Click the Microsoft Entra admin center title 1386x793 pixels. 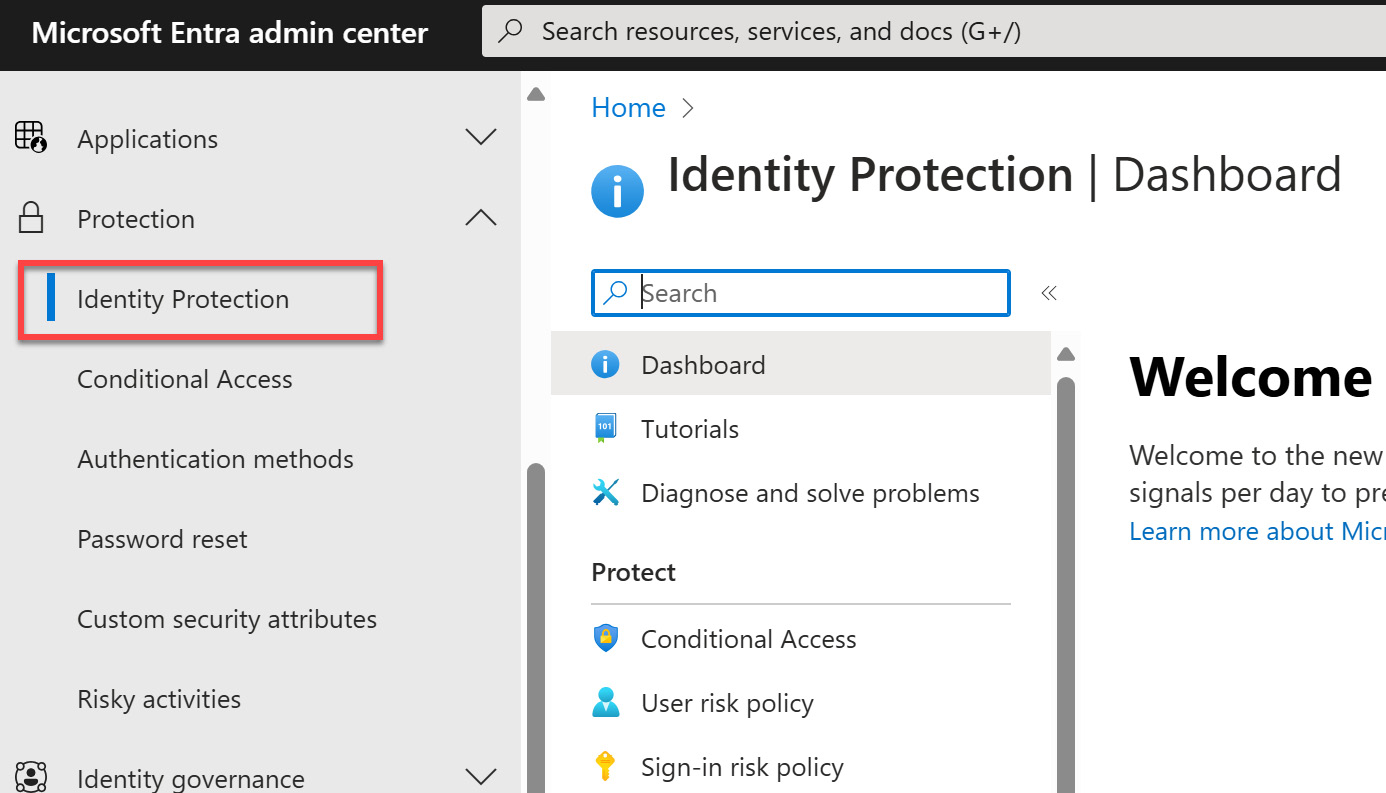click(230, 33)
